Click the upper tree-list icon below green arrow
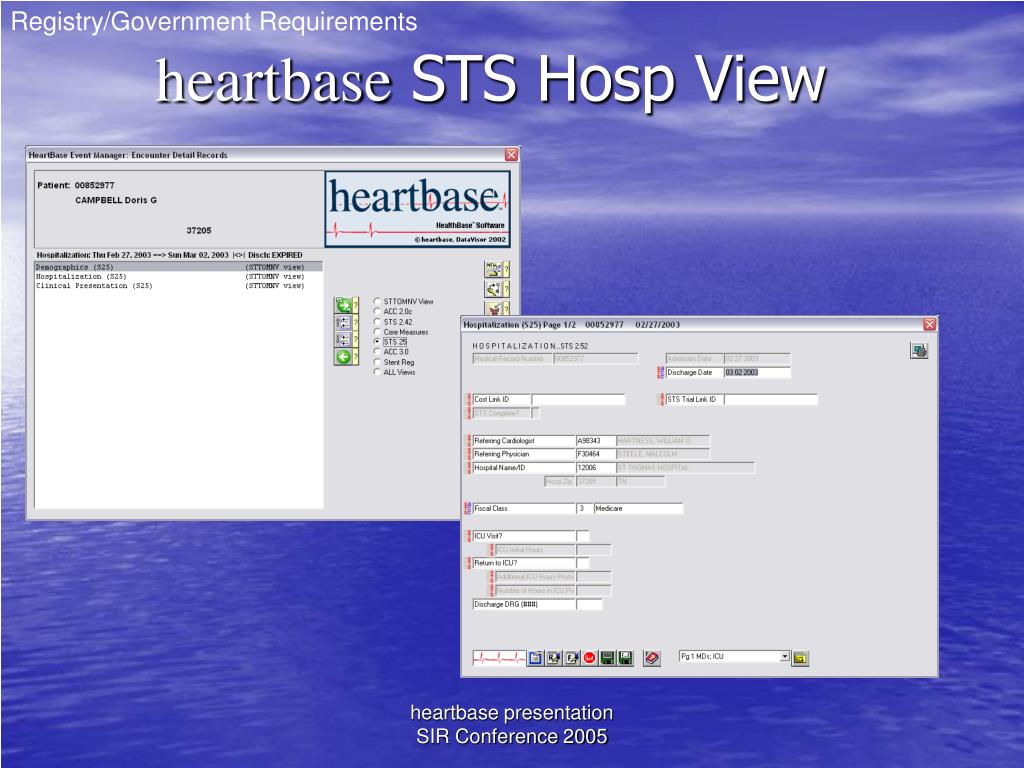 [344, 322]
